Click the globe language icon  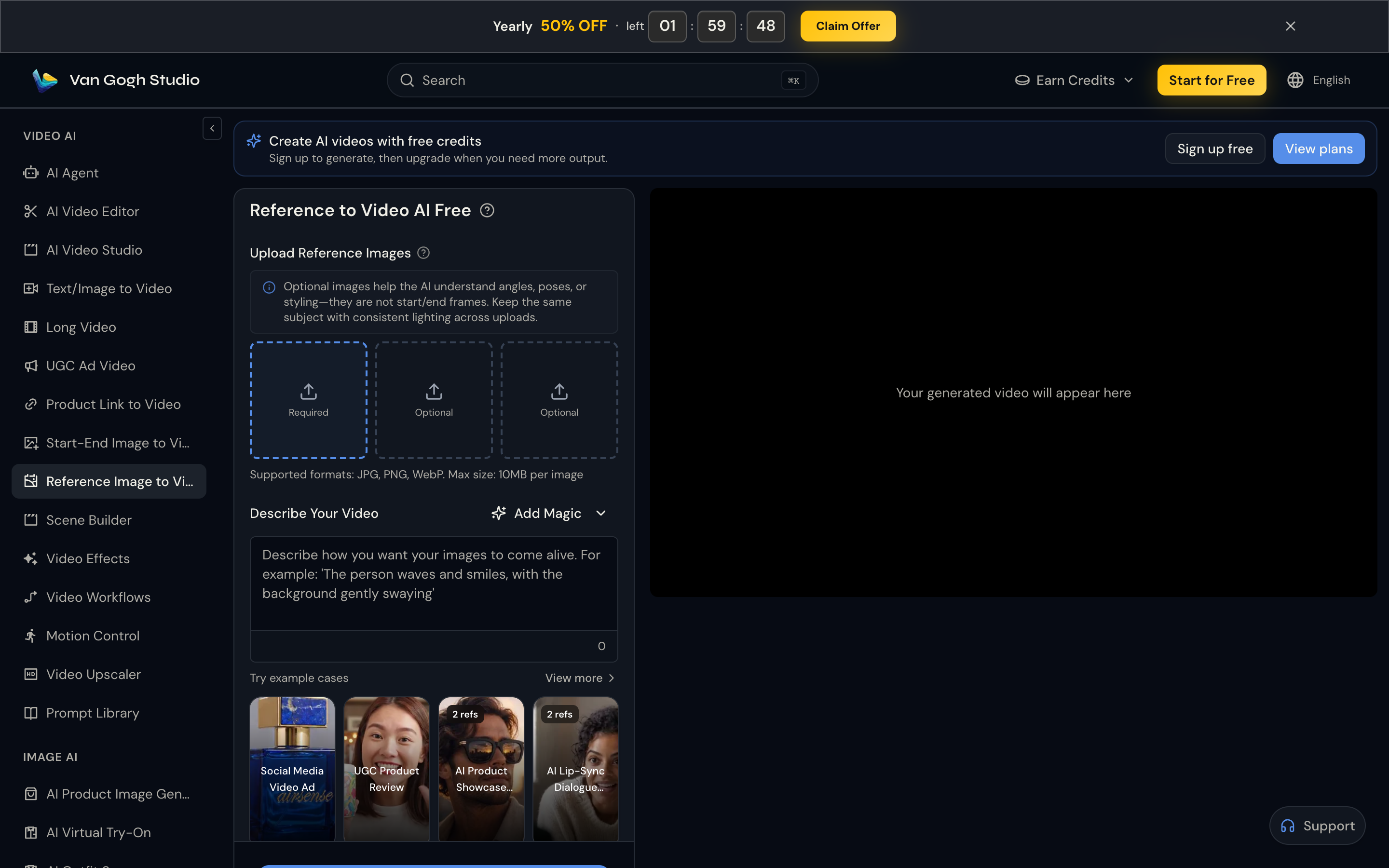[x=1295, y=80]
